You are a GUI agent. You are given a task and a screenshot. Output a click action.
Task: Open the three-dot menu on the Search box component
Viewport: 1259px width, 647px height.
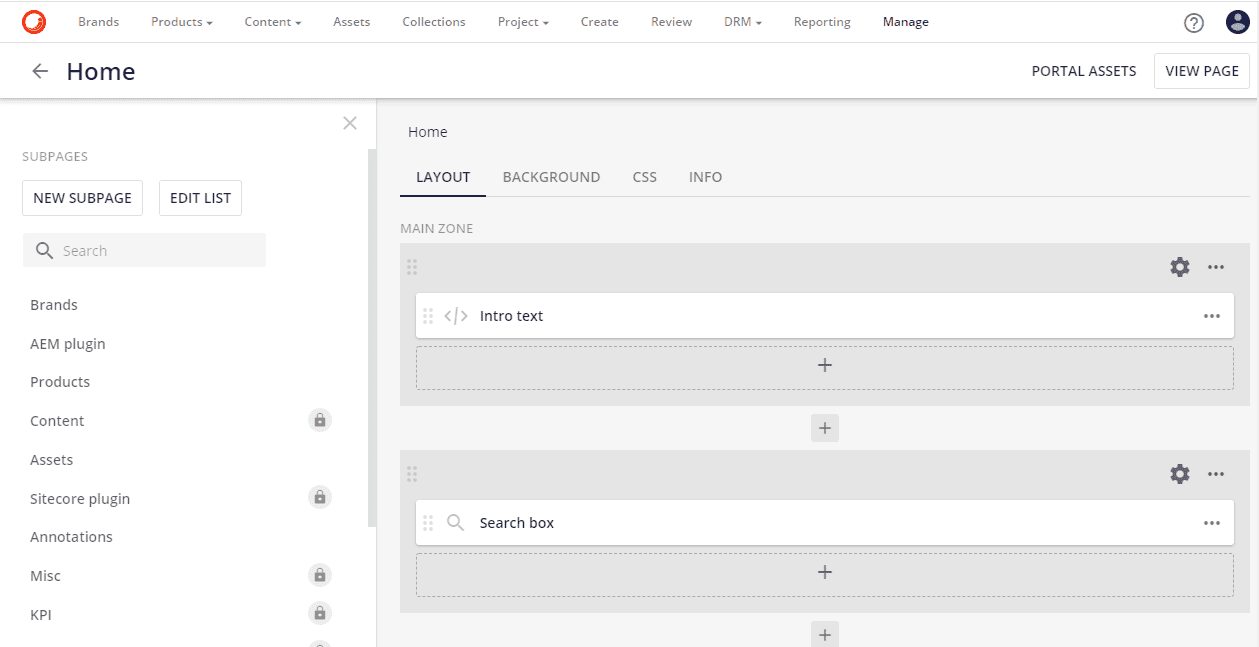coord(1212,523)
